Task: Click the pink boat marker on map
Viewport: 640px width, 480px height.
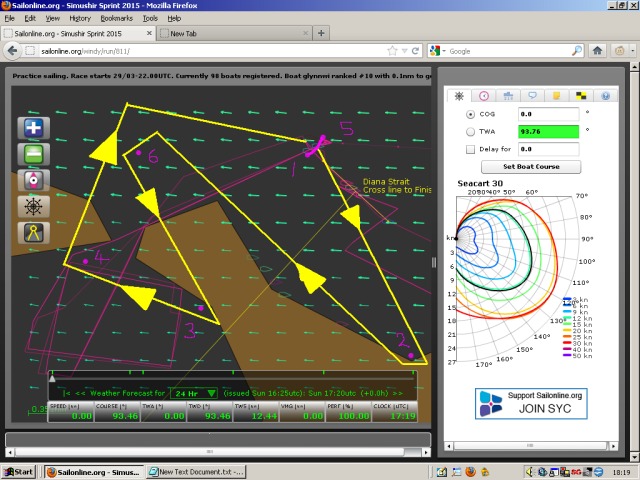Action: pos(317,146)
